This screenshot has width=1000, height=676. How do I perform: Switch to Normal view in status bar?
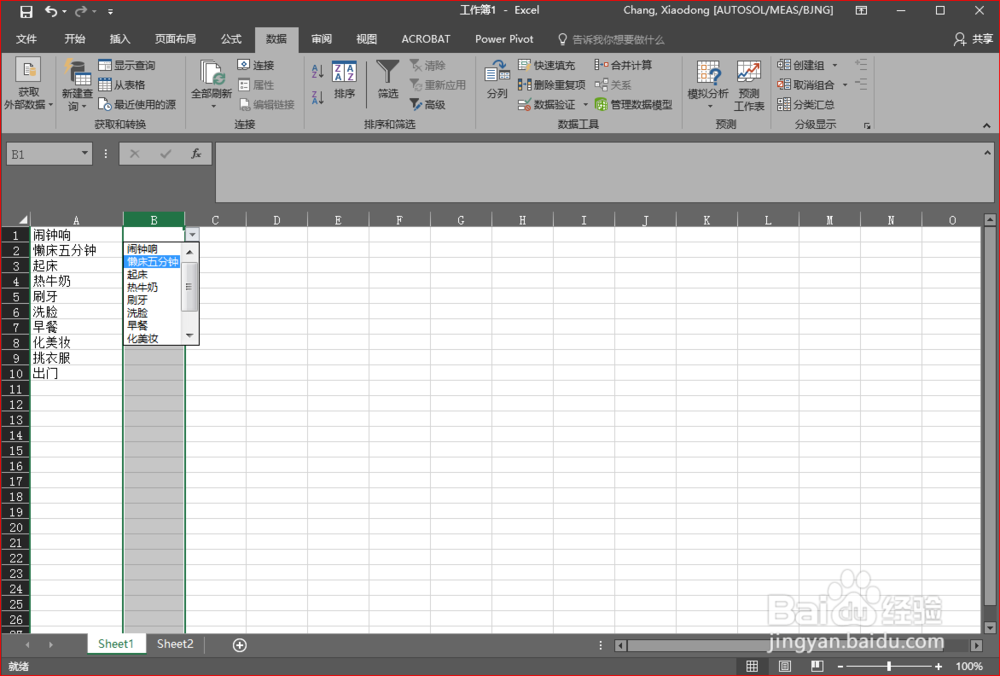point(753,666)
